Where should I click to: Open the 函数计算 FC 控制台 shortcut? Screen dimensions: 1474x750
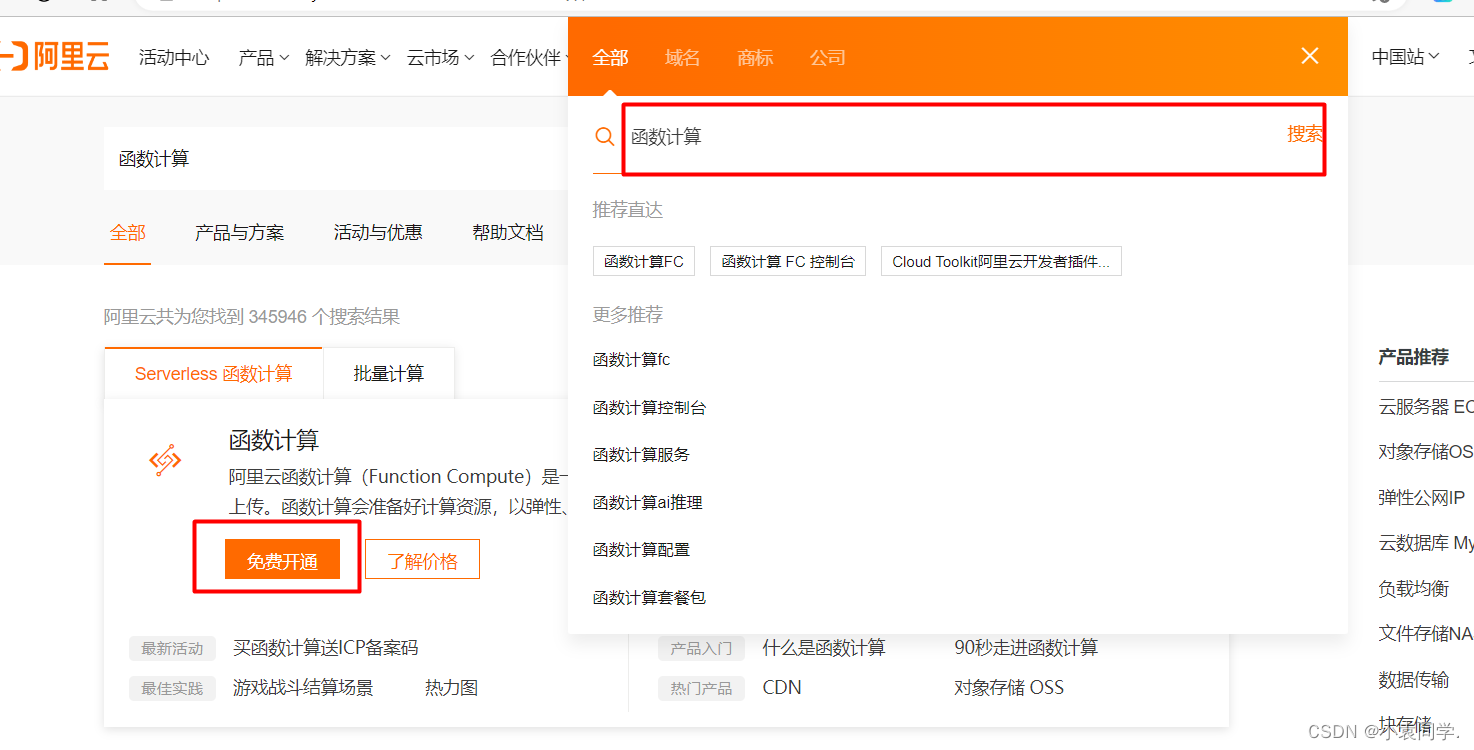tap(788, 261)
